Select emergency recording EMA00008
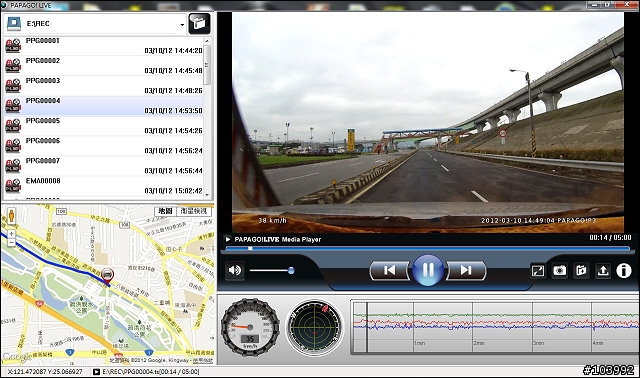Screen dimensions: 640x378 click(x=103, y=186)
